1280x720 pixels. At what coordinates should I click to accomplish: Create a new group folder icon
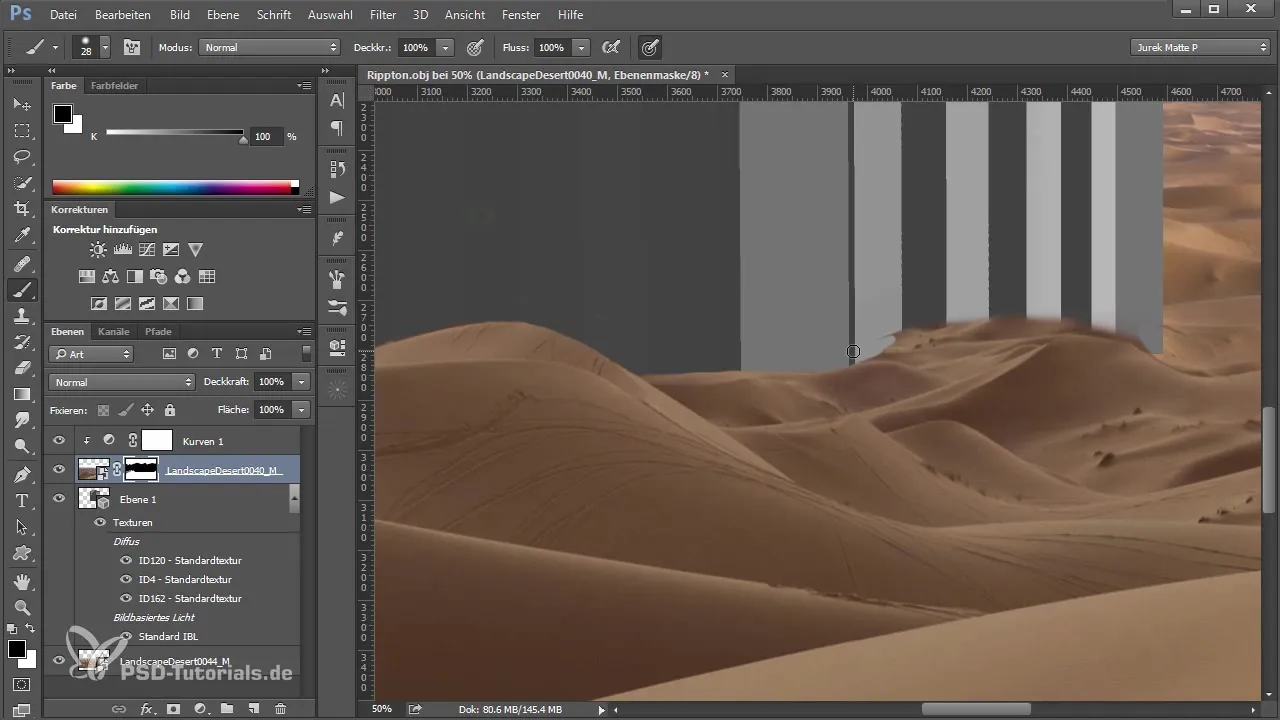pos(227,709)
